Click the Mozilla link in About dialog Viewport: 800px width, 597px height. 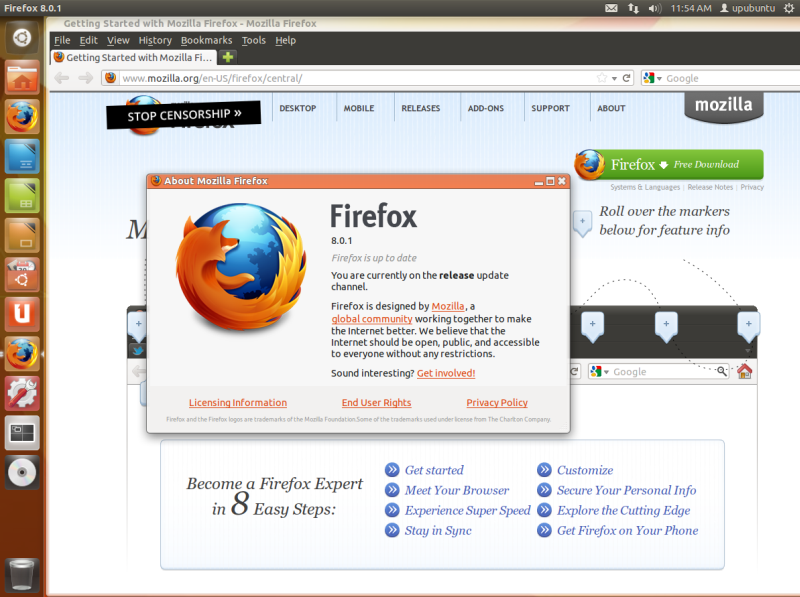coord(447,306)
